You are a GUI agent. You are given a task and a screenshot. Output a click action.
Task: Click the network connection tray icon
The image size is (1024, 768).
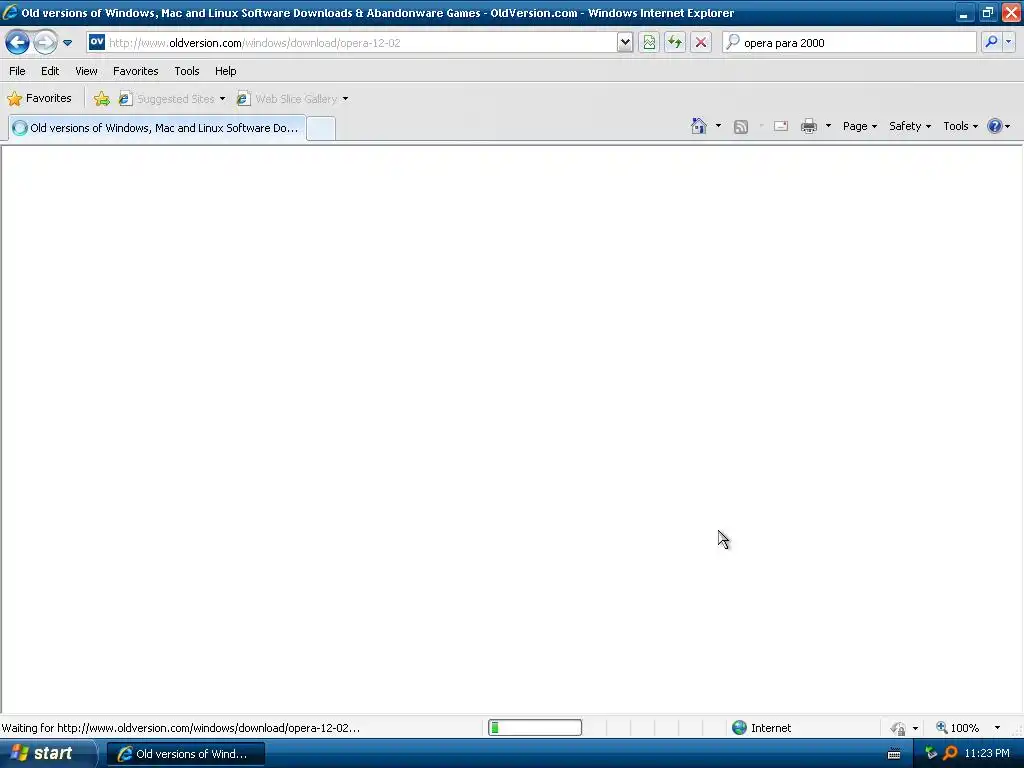931,753
